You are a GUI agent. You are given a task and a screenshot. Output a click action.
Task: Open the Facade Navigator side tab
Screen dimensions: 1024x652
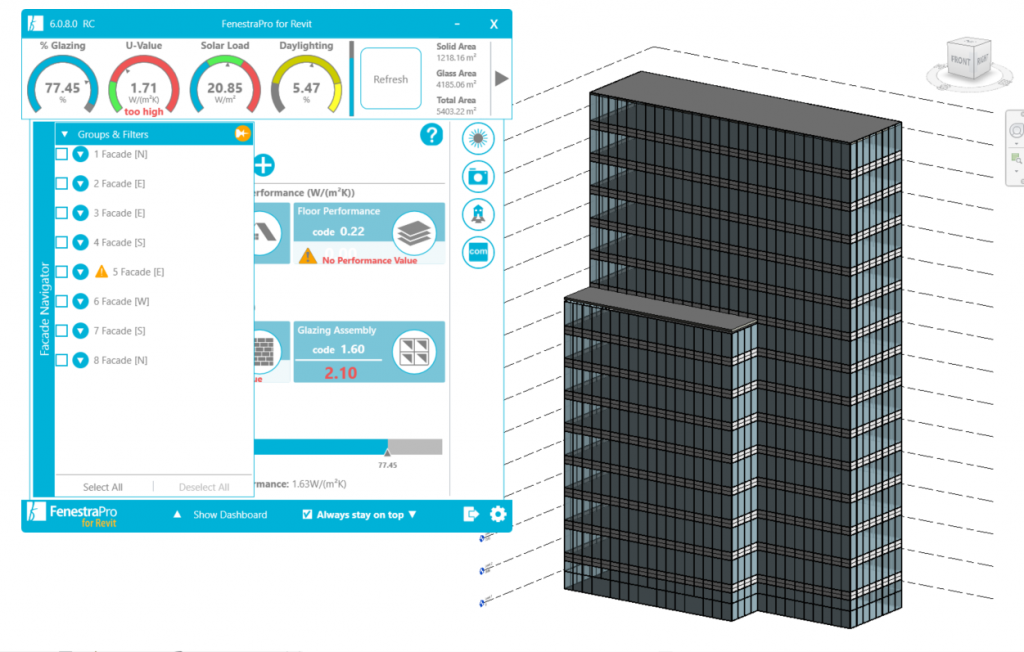pyautogui.click(x=44, y=309)
